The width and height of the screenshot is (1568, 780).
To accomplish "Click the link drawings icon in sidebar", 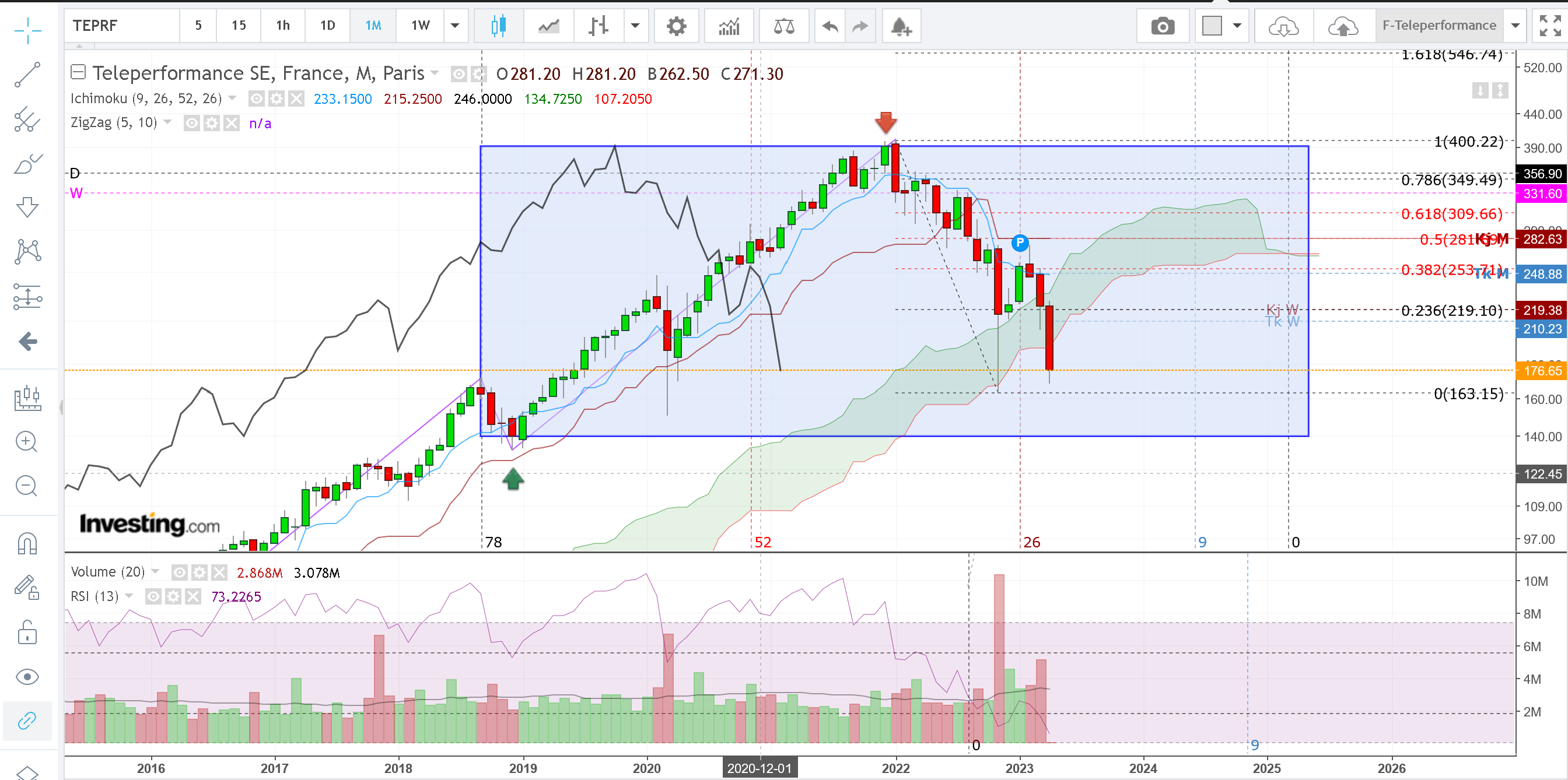I will point(27,721).
